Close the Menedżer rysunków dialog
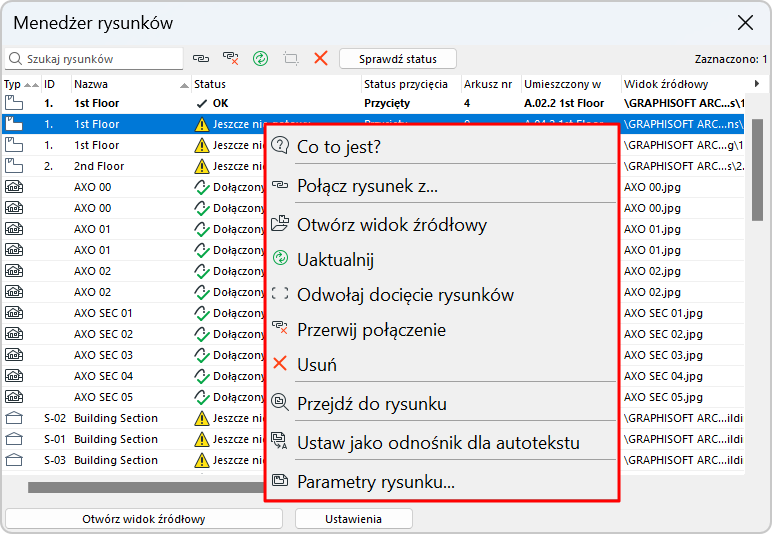The width and height of the screenshot is (772, 534). 745,22
